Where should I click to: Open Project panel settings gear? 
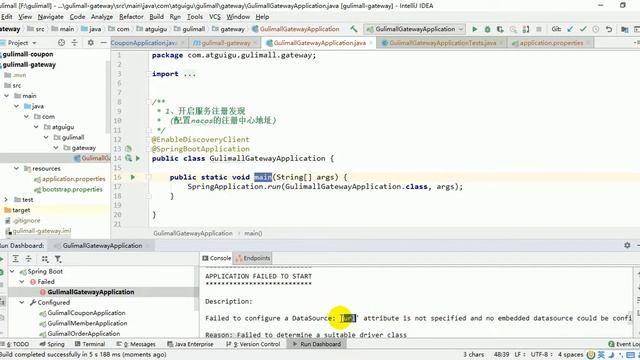pyautogui.click(x=91, y=42)
